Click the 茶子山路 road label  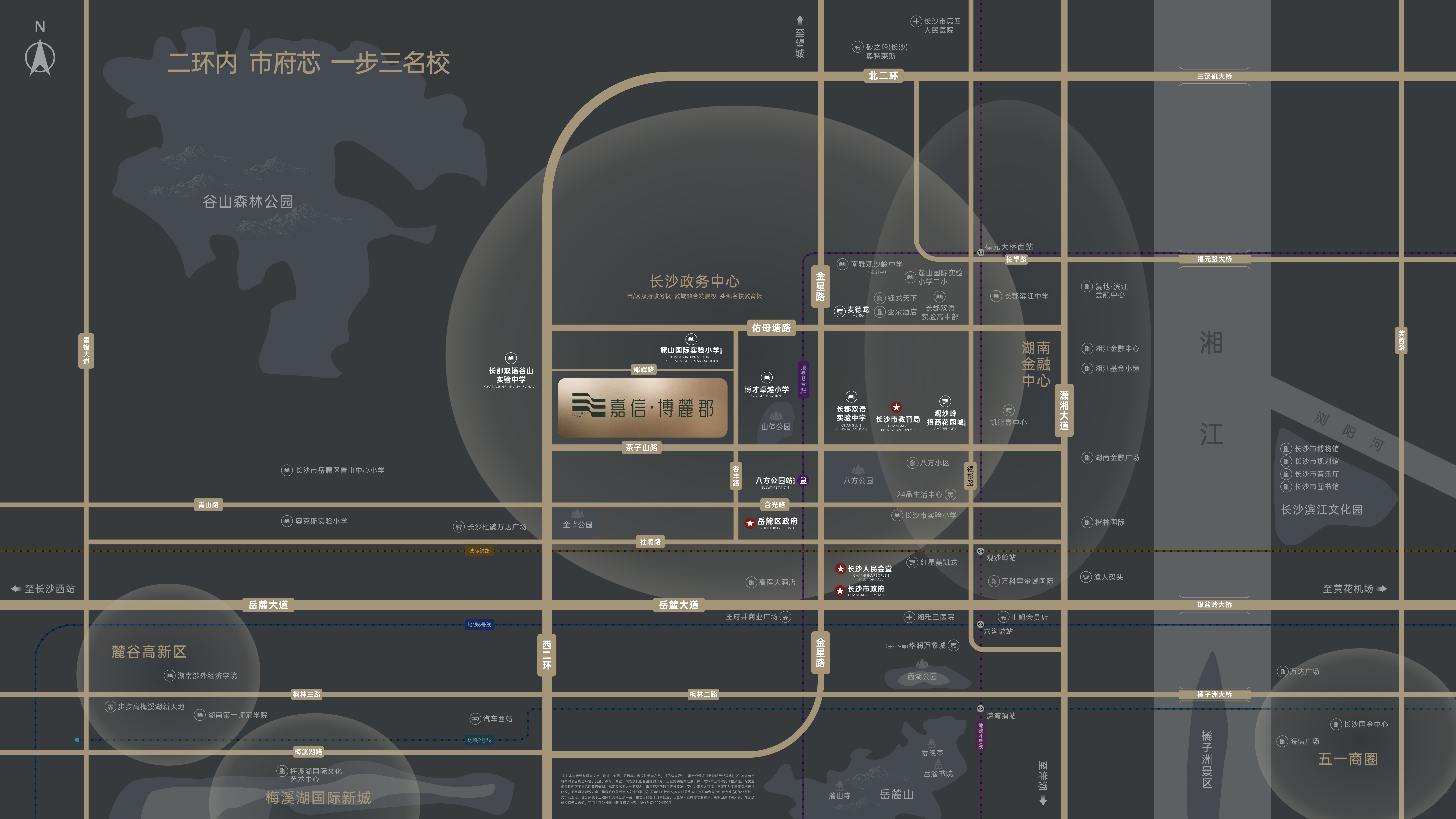[642, 448]
